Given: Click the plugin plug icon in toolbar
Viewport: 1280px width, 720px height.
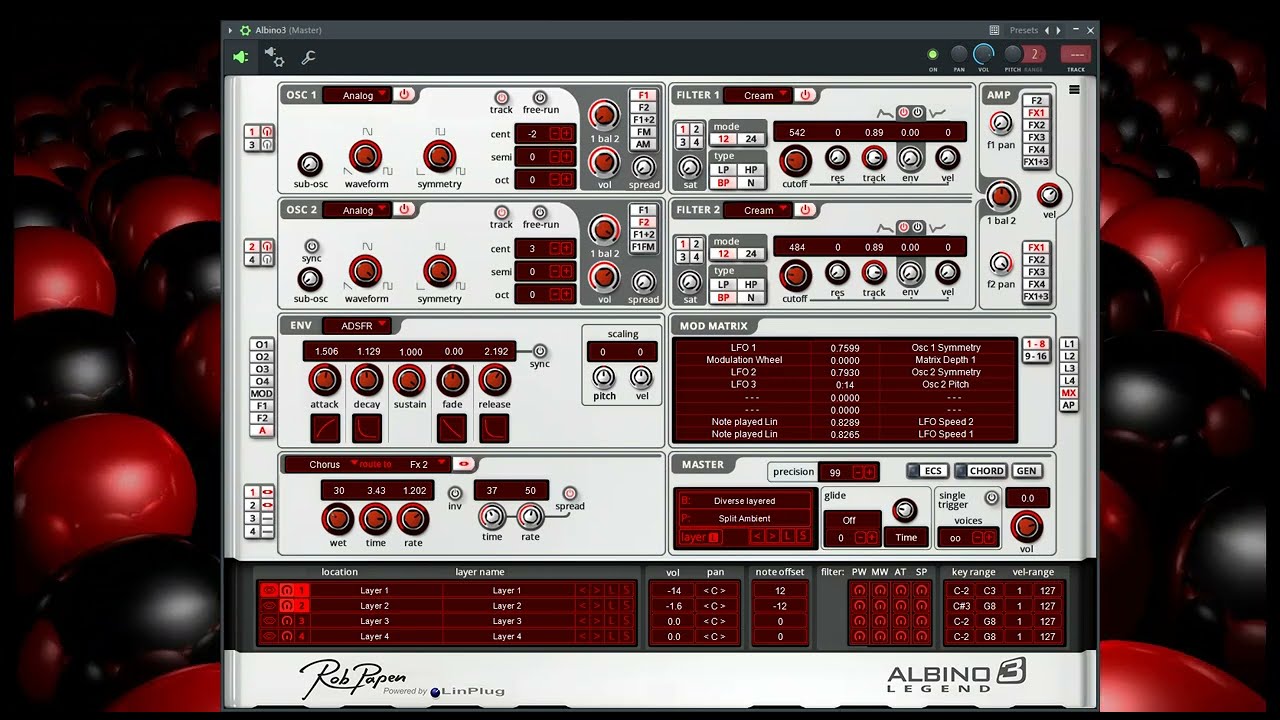Looking at the screenshot, I should pos(240,57).
